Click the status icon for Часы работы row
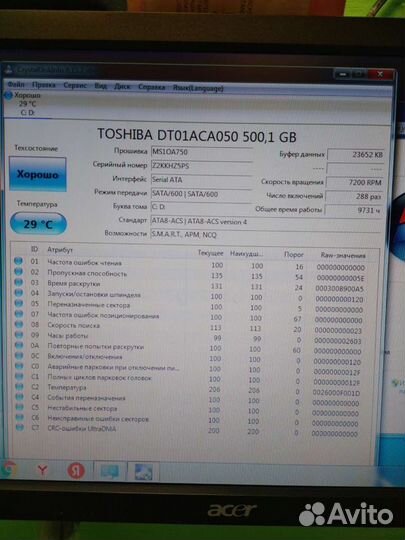Image resolution: width=405 pixels, height=540 pixels. [x=19, y=335]
